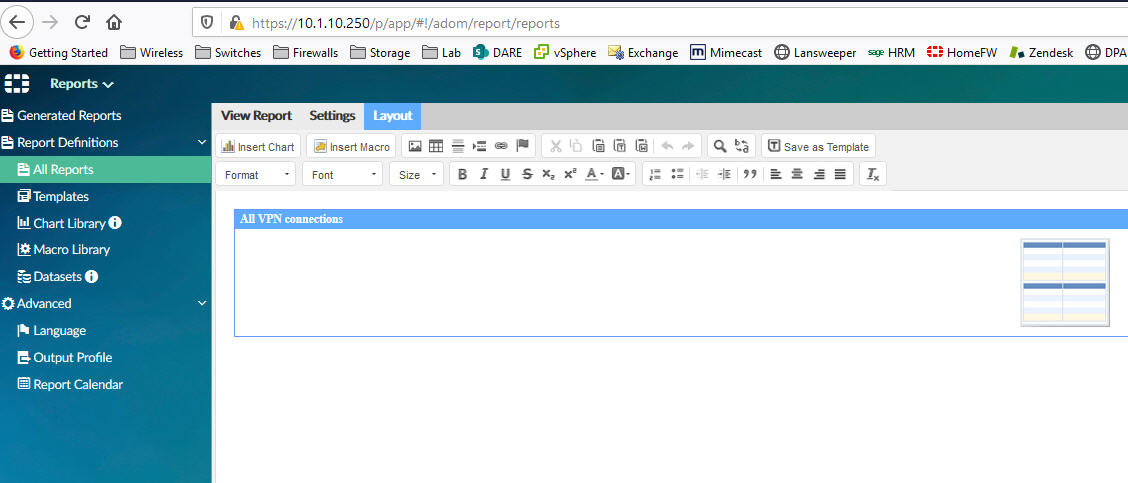Screen dimensions: 1128x483
Task: Collapse the Report Definitions section
Action: [x=202, y=143]
